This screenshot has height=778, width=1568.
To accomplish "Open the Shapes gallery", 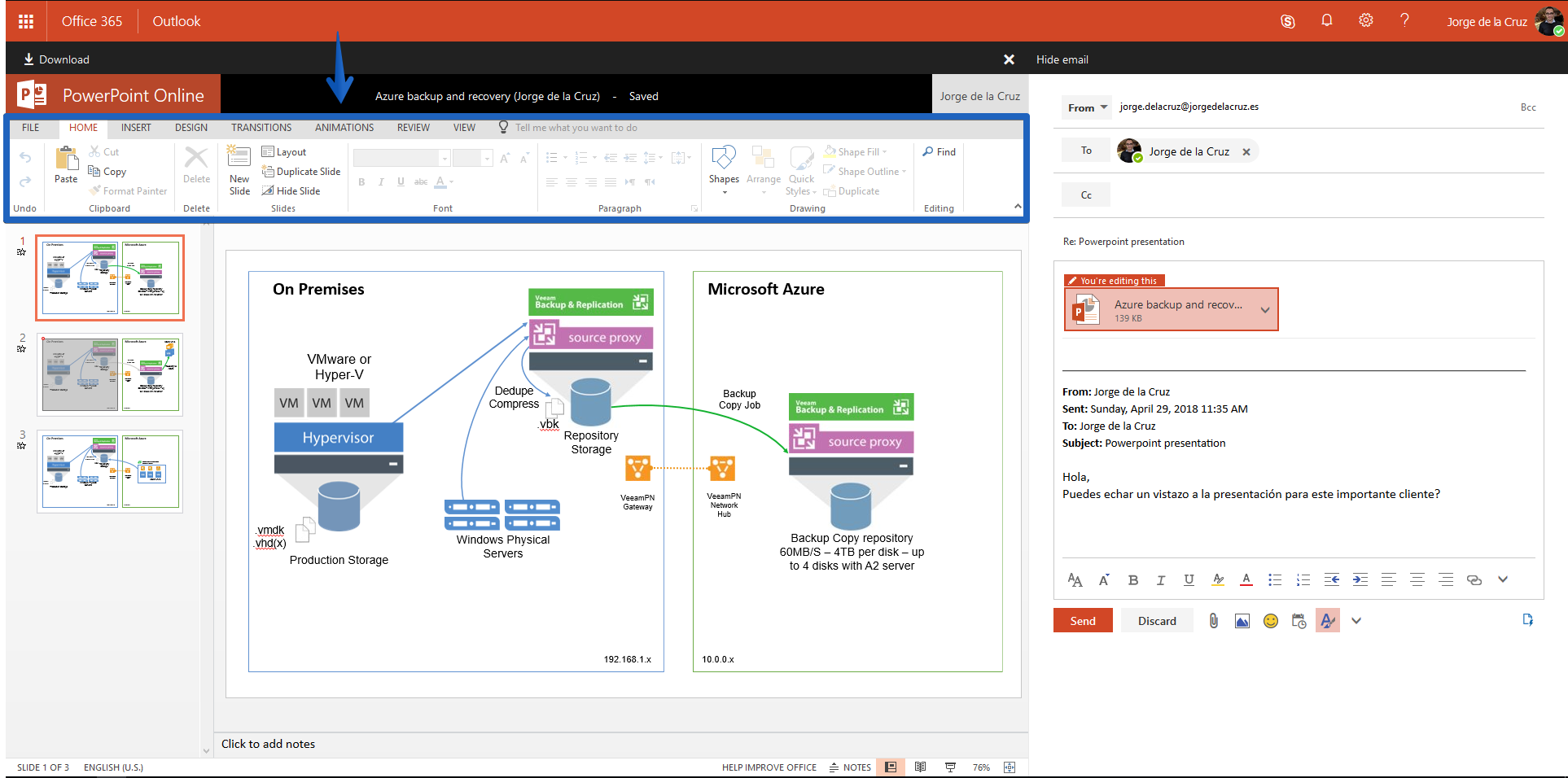I will [724, 169].
